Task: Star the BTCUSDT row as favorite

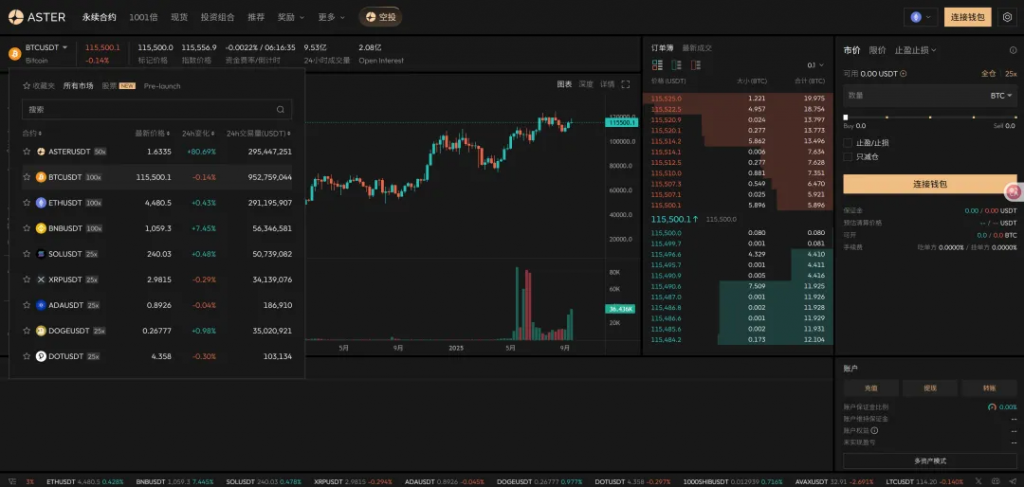Action: click(x=27, y=177)
